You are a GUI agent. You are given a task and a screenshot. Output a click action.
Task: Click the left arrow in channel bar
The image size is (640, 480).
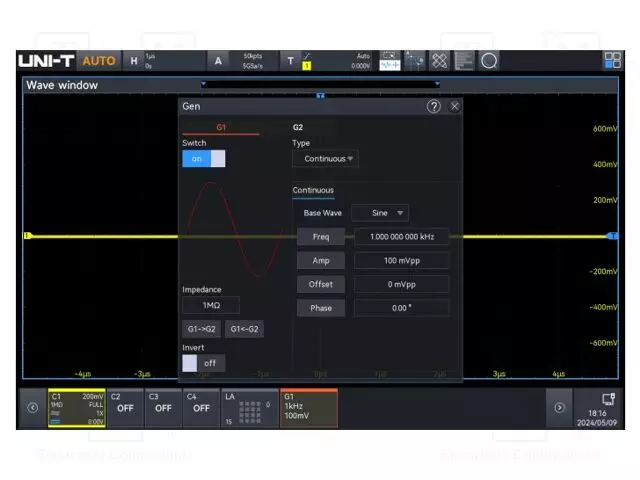[33, 408]
